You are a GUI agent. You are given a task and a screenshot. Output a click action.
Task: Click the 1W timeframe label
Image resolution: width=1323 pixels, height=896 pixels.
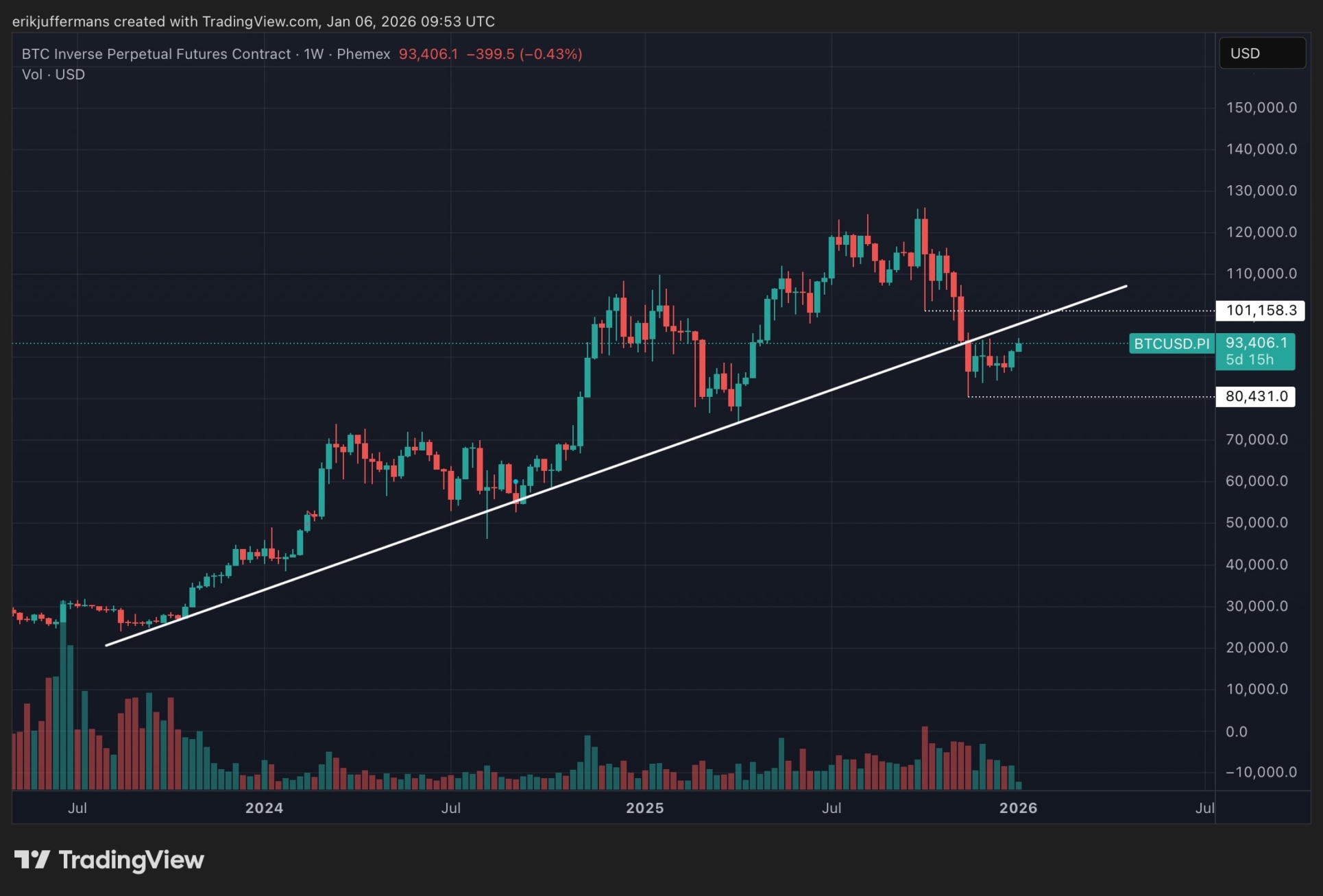313,54
